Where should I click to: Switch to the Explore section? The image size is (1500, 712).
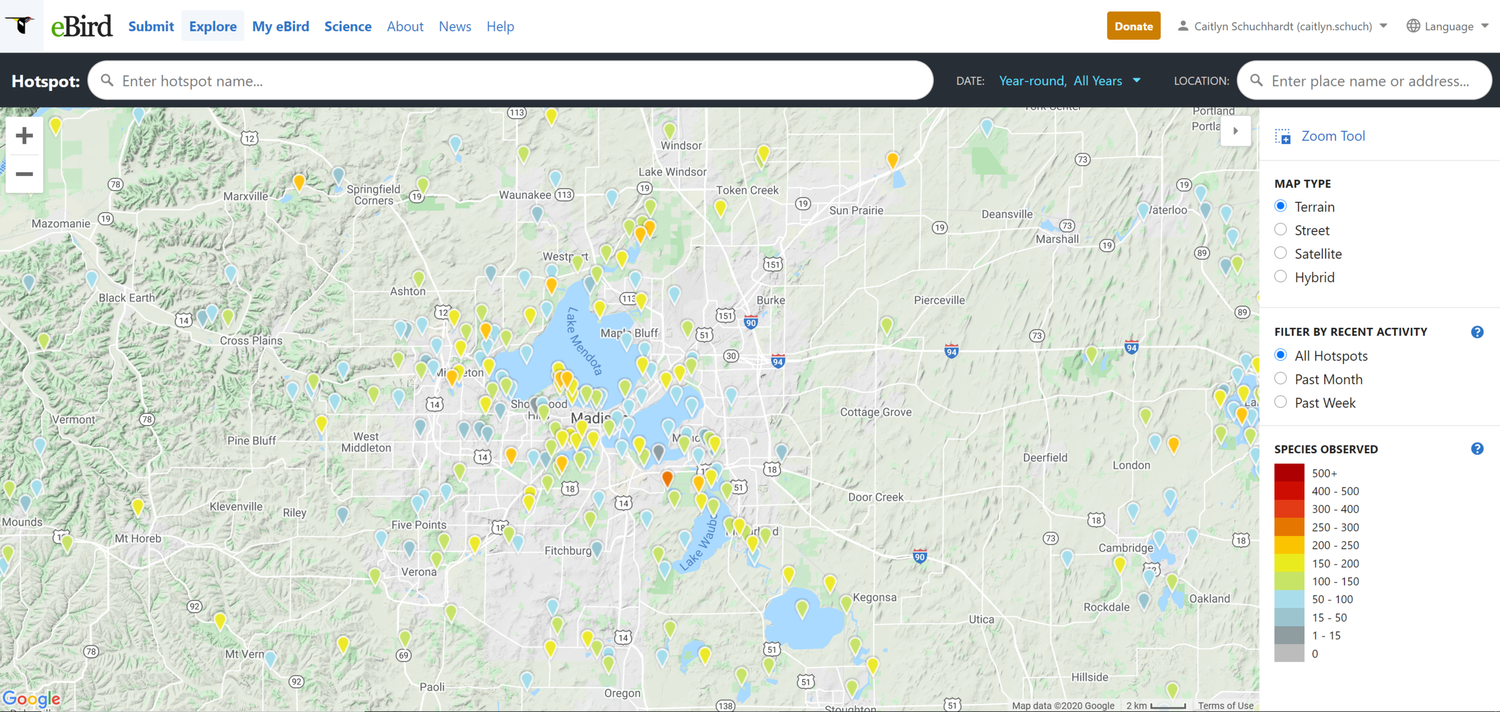point(213,26)
